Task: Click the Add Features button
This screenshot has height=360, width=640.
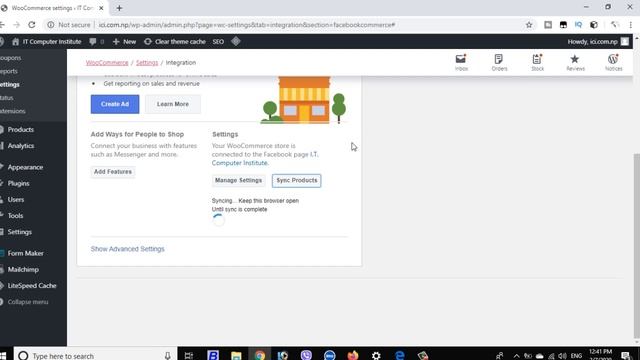Action: click(x=113, y=172)
